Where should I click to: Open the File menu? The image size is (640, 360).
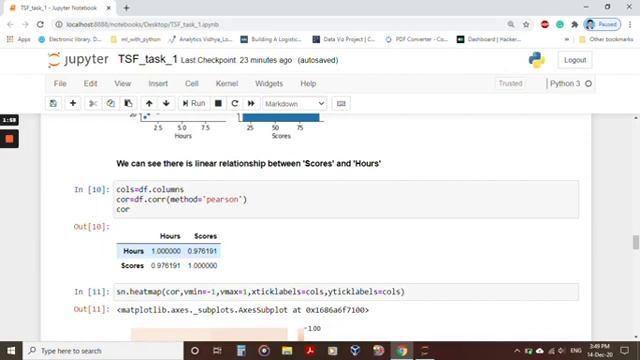click(60, 84)
